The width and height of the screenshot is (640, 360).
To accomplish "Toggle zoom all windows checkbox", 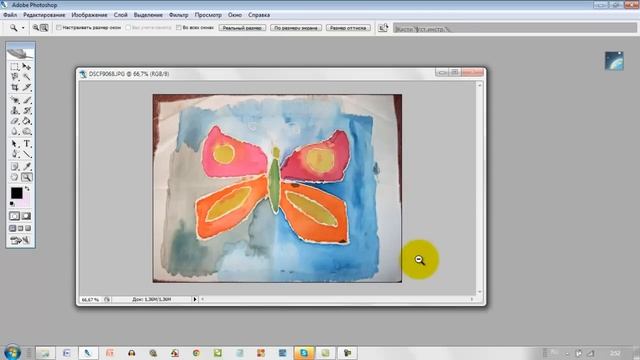I will tap(178, 28).
